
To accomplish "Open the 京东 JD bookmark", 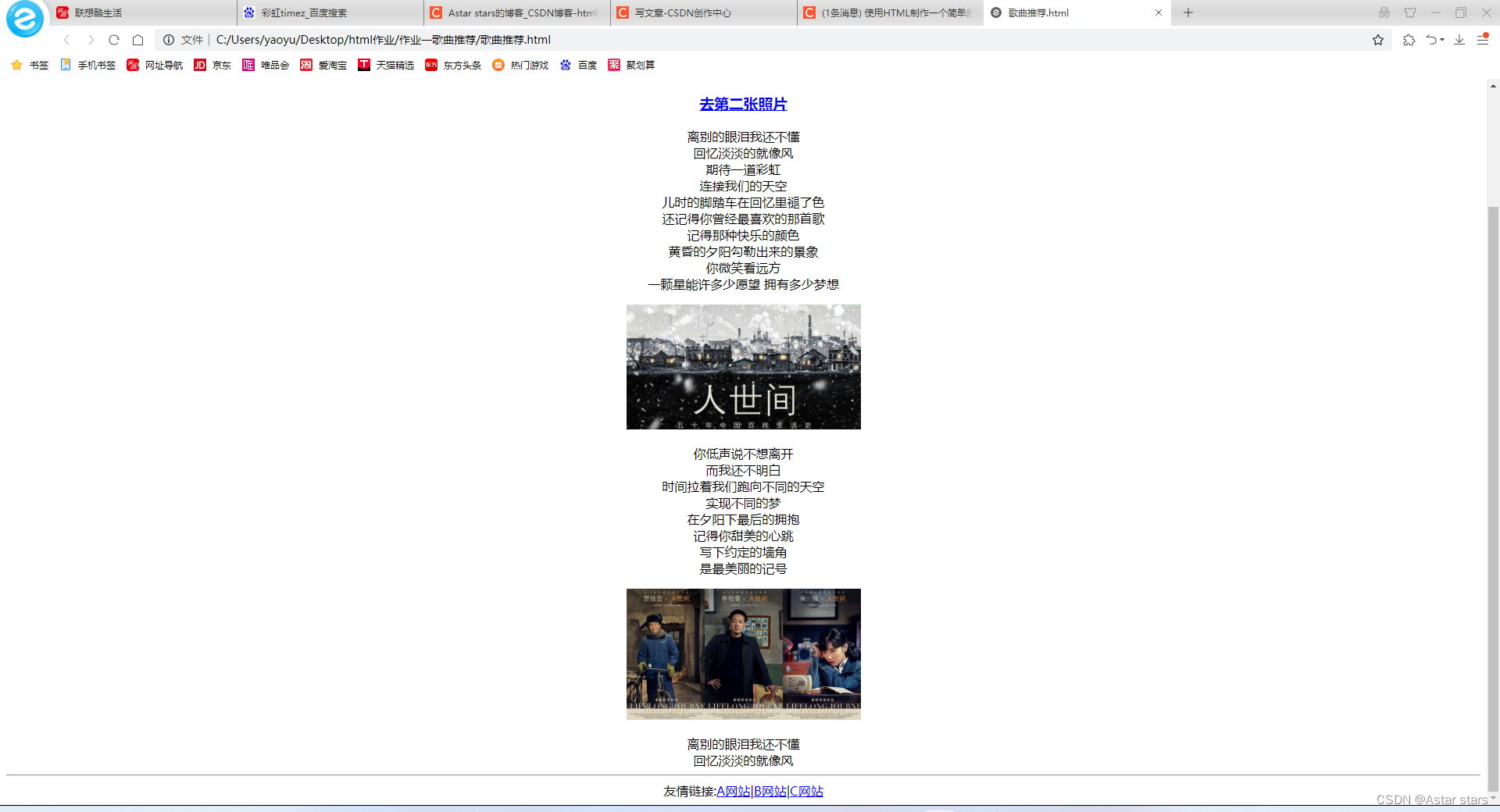I will tap(212, 66).
